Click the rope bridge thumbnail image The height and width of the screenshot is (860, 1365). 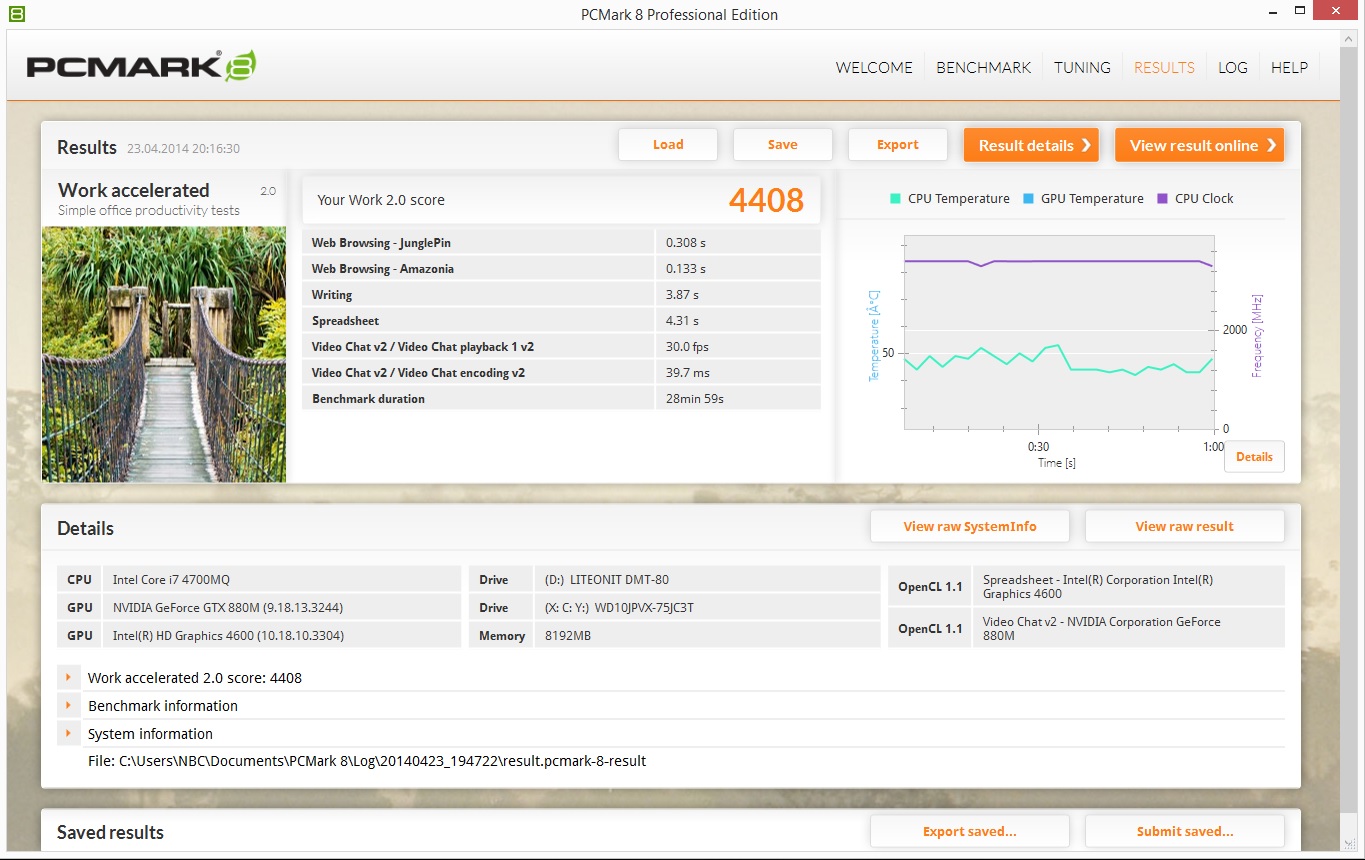(x=164, y=354)
